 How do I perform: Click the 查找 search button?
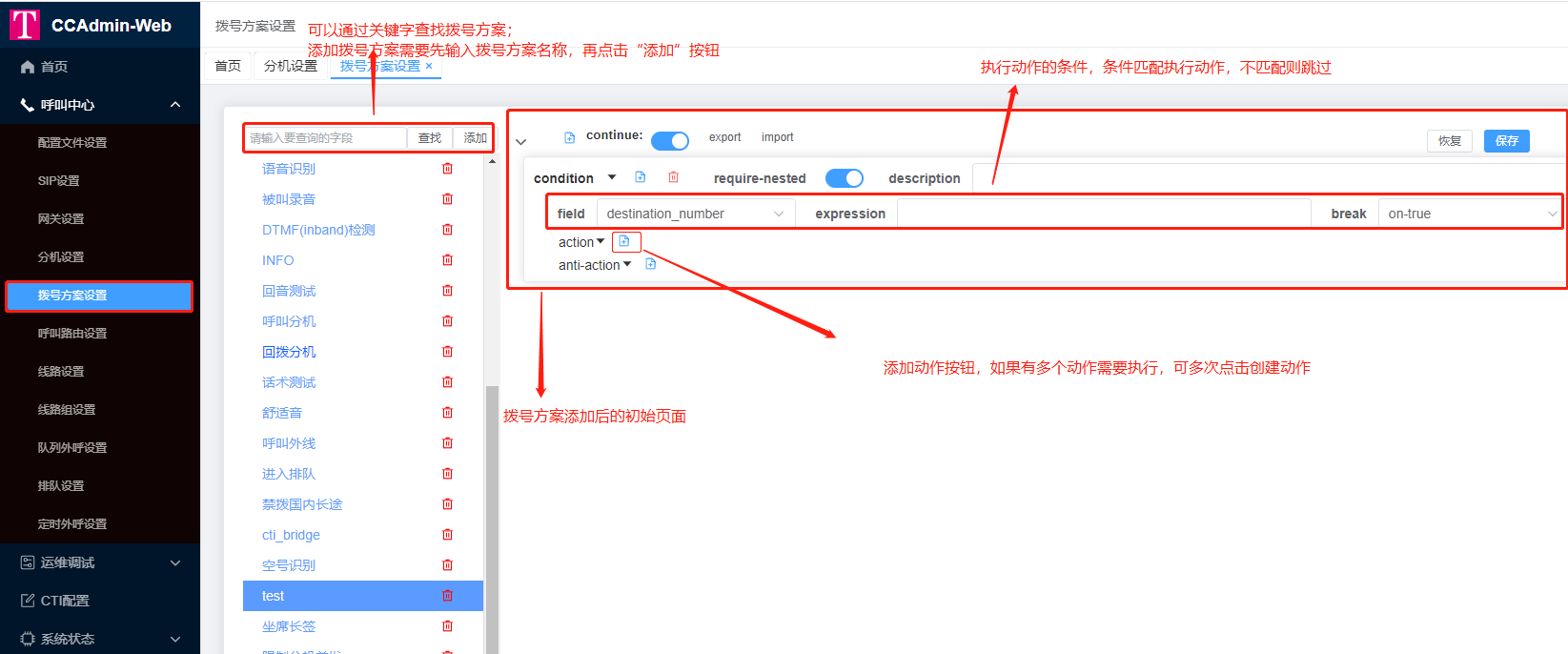pyautogui.click(x=430, y=138)
